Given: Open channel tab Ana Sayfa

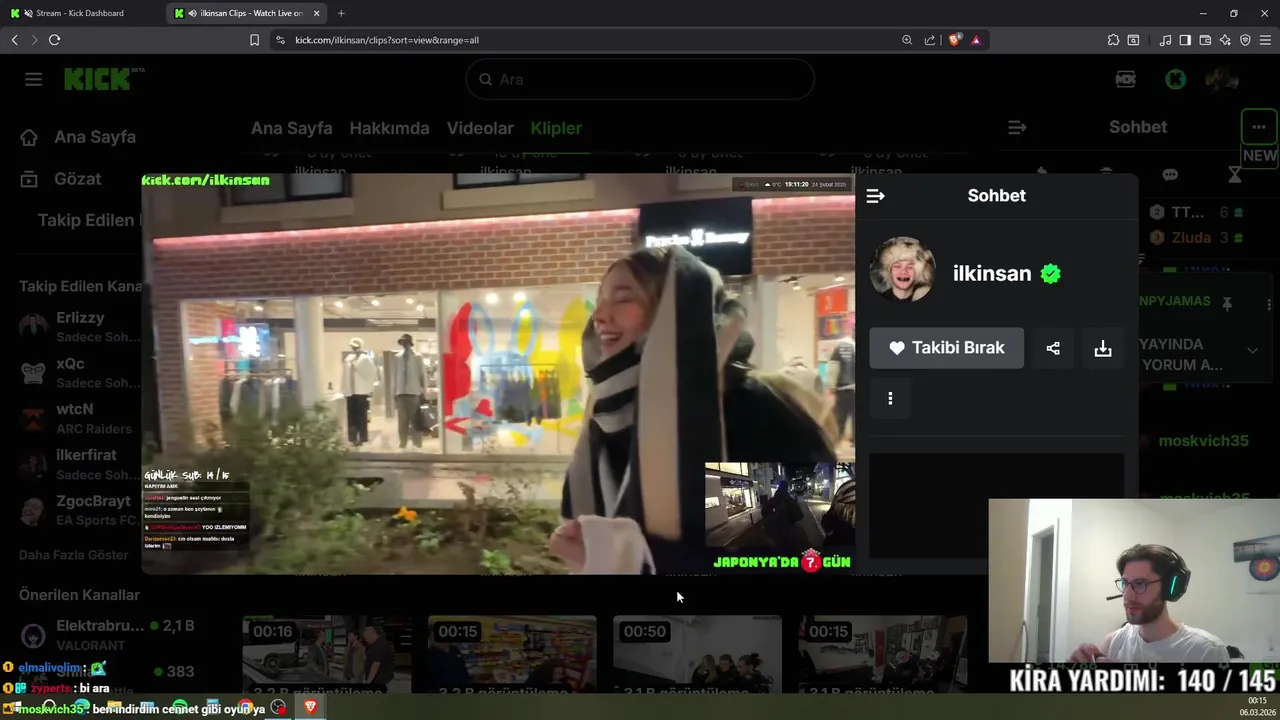Looking at the screenshot, I should click(291, 128).
